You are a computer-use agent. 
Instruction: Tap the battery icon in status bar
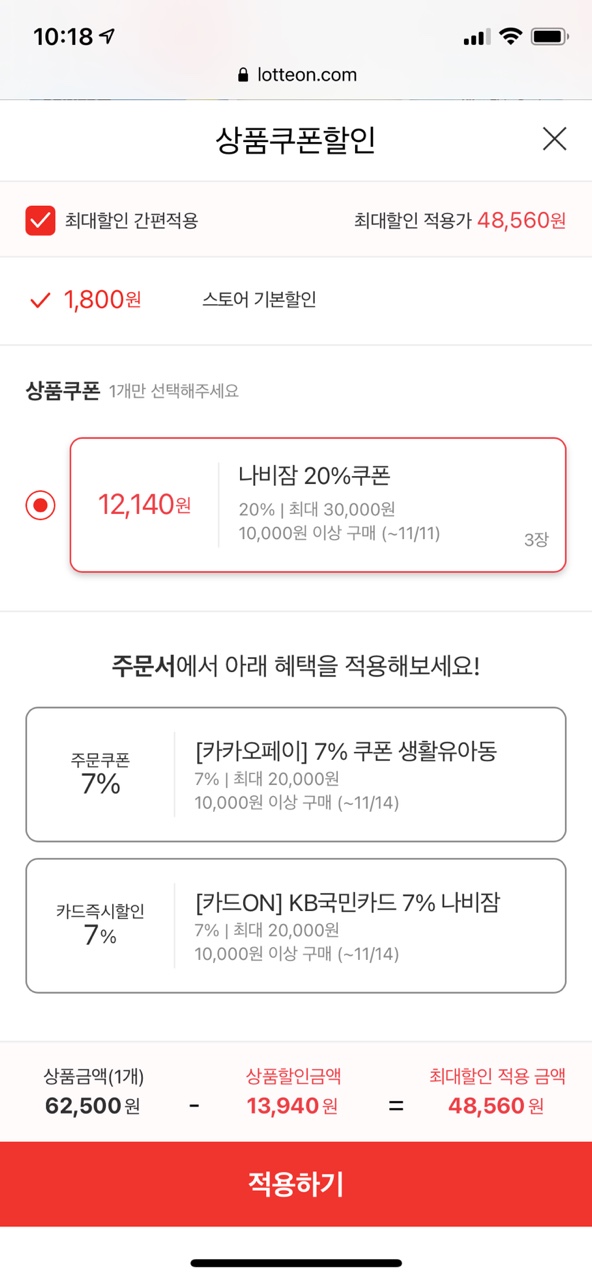(x=550, y=37)
